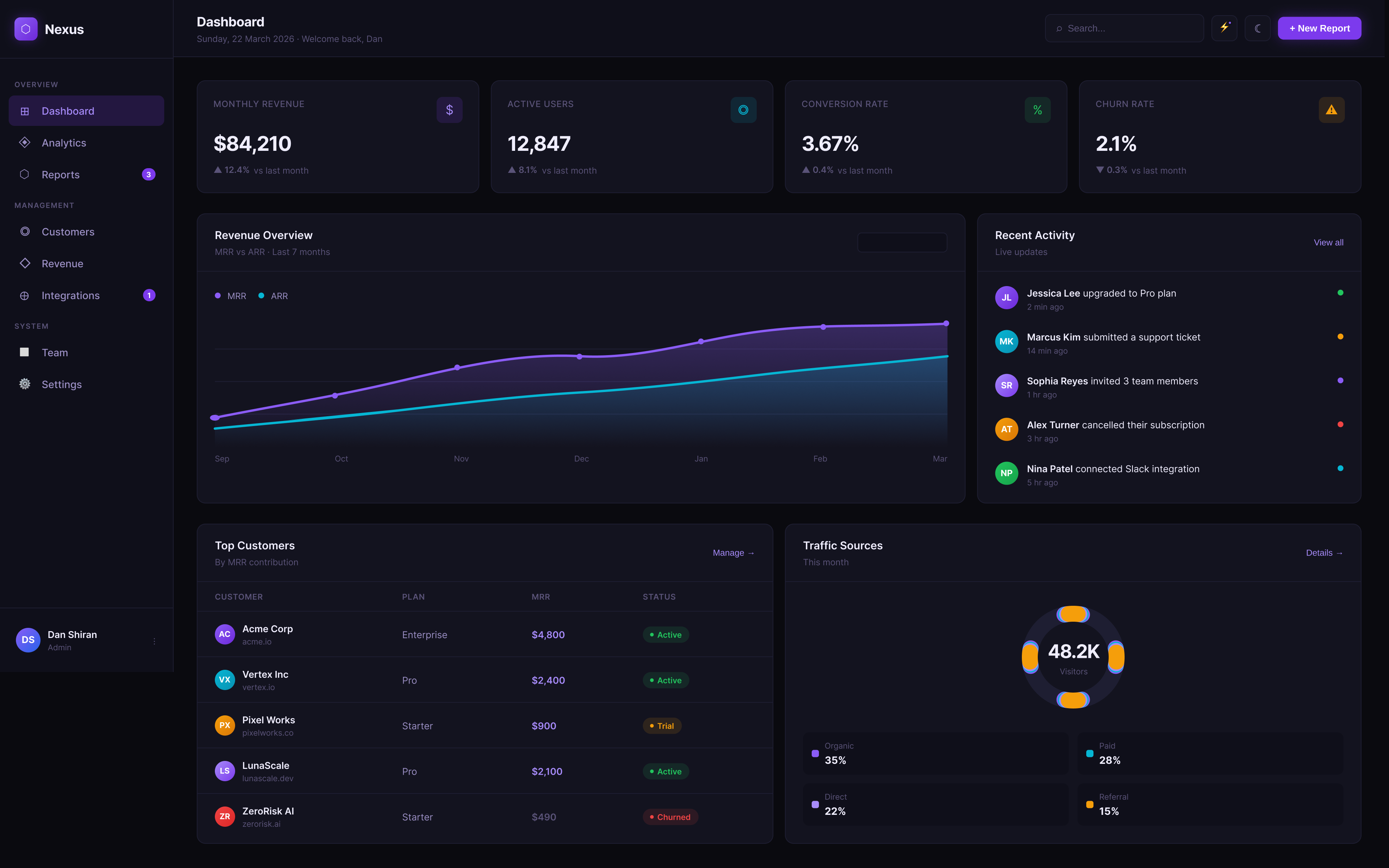
Task: Toggle dark mode with the moon icon
Action: pos(1257,28)
